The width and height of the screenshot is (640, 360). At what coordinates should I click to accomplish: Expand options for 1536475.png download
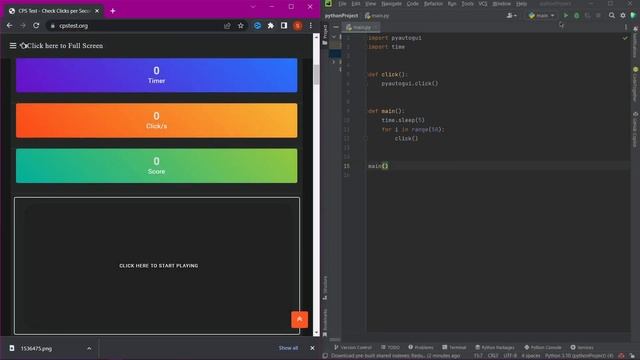pos(89,348)
